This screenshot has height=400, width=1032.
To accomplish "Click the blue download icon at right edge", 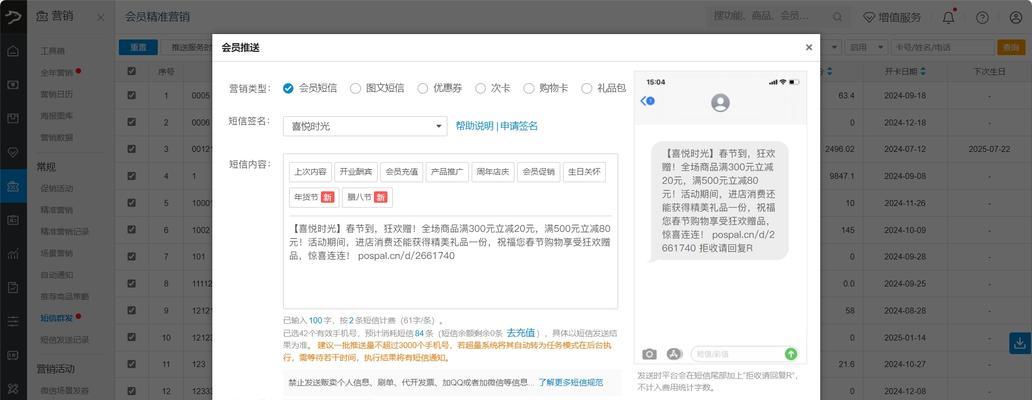I will tap(1019, 343).
